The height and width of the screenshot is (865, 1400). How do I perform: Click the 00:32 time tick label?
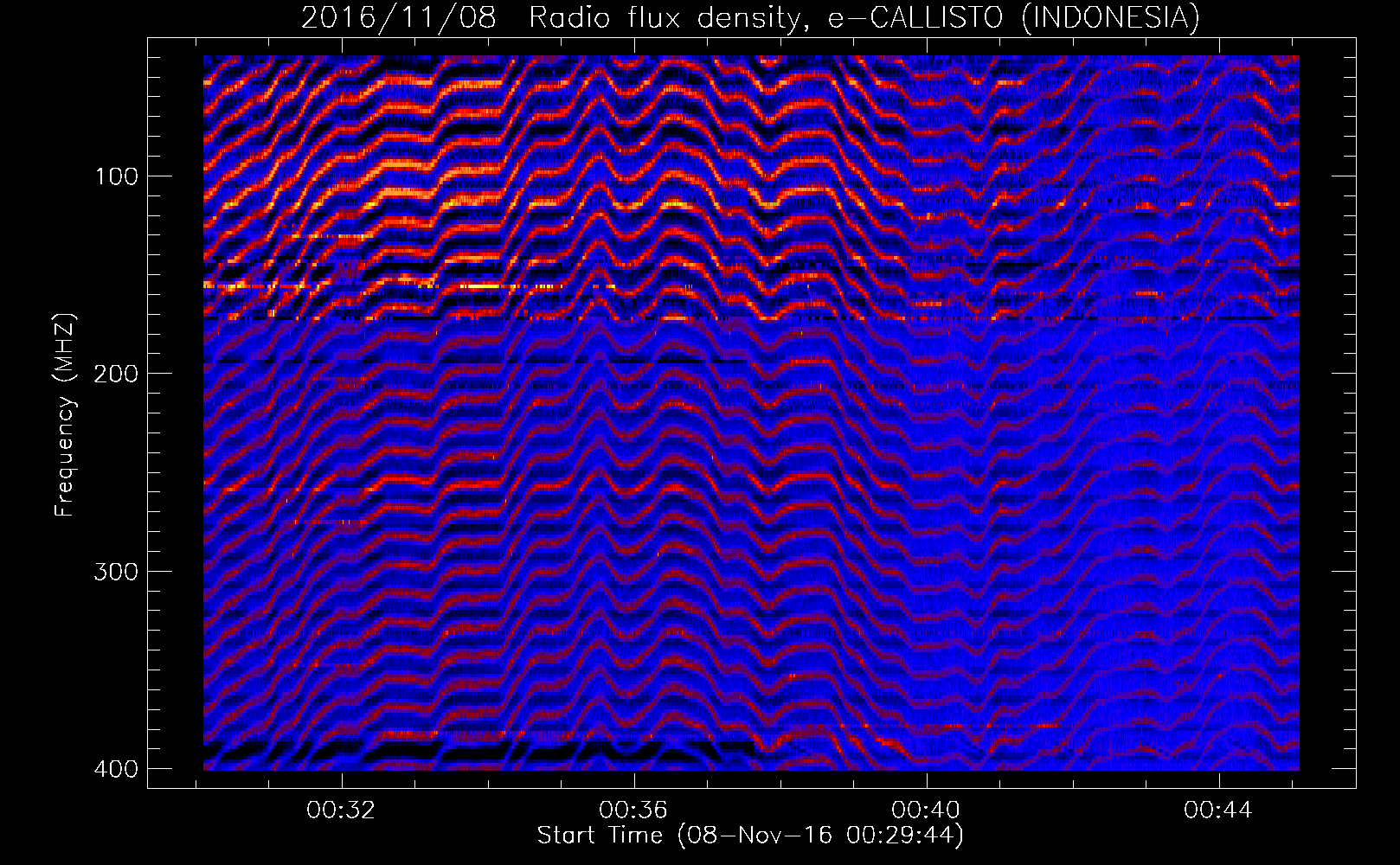point(341,811)
